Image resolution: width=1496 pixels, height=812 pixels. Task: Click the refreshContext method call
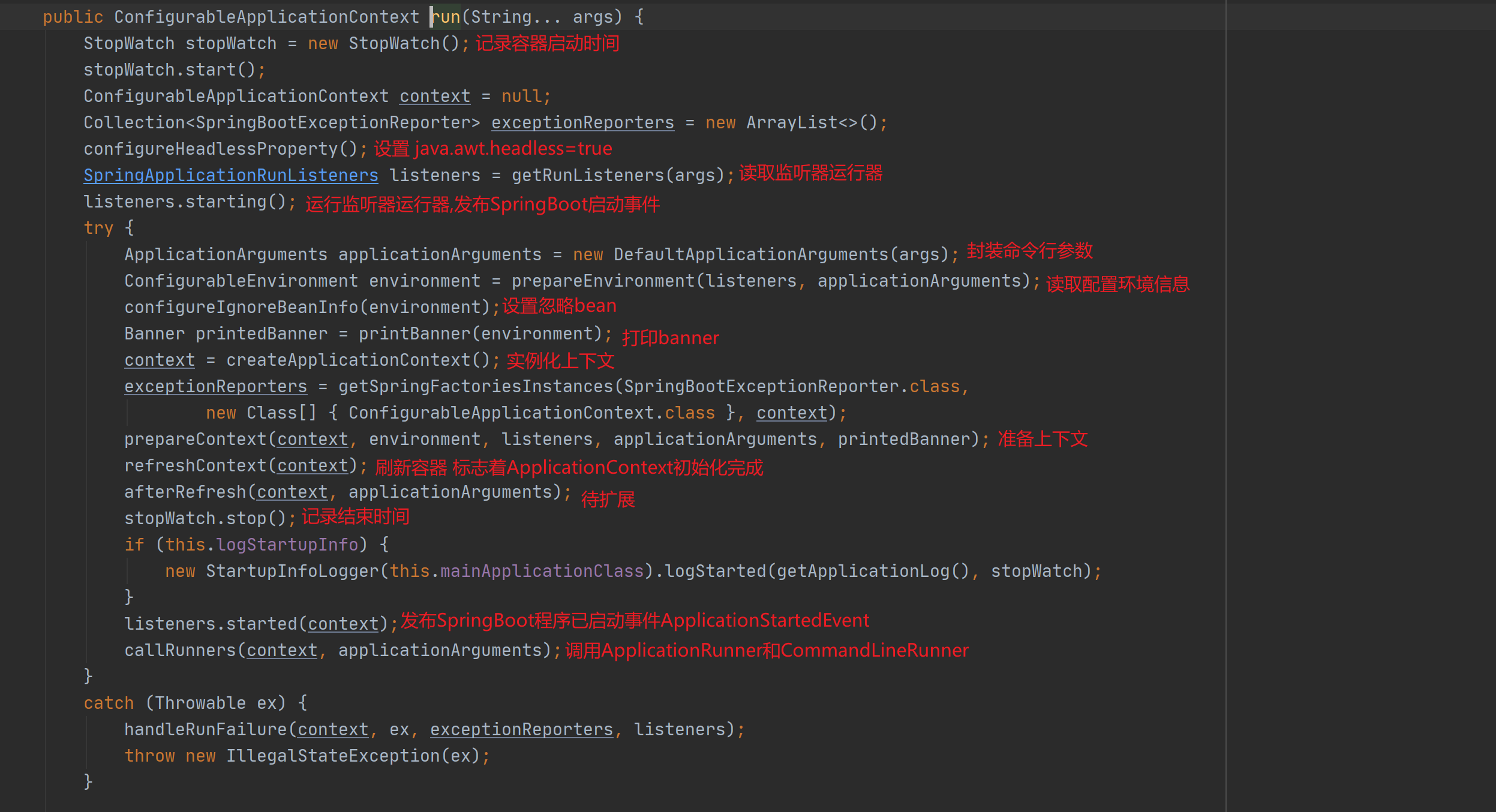tap(195, 465)
